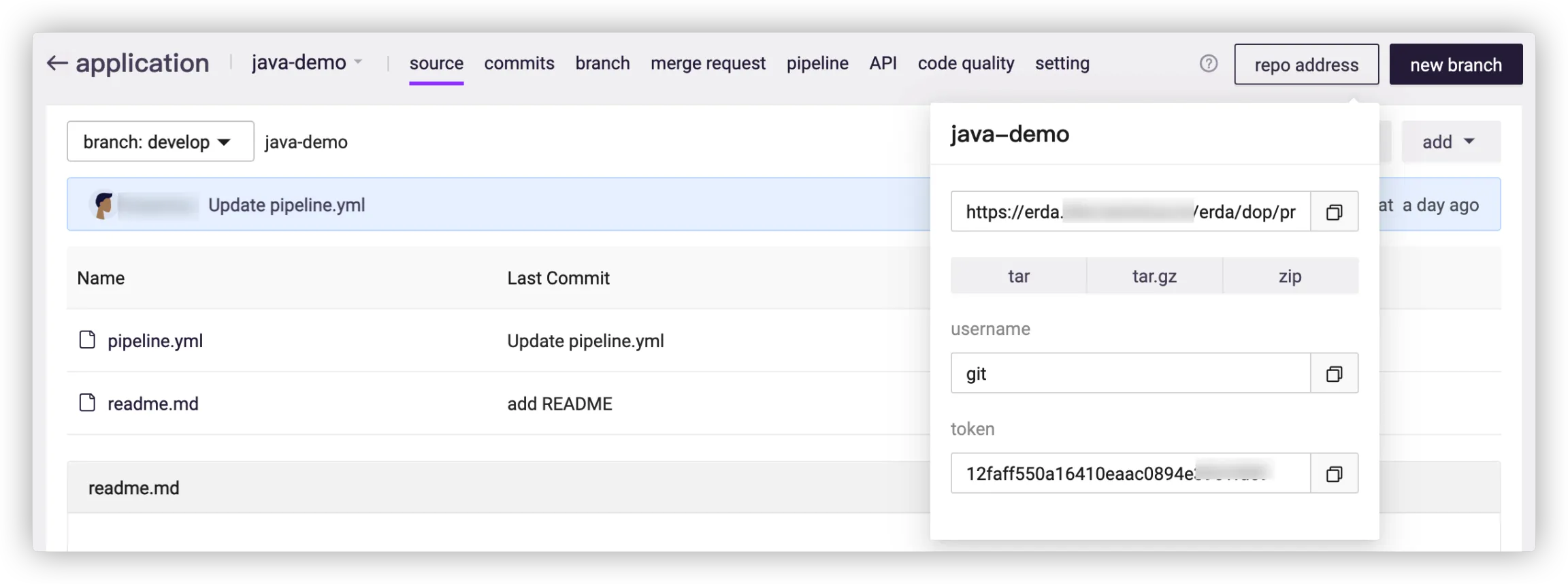The height and width of the screenshot is (584, 1568).
Task: Switch to the commits tab
Action: (519, 63)
